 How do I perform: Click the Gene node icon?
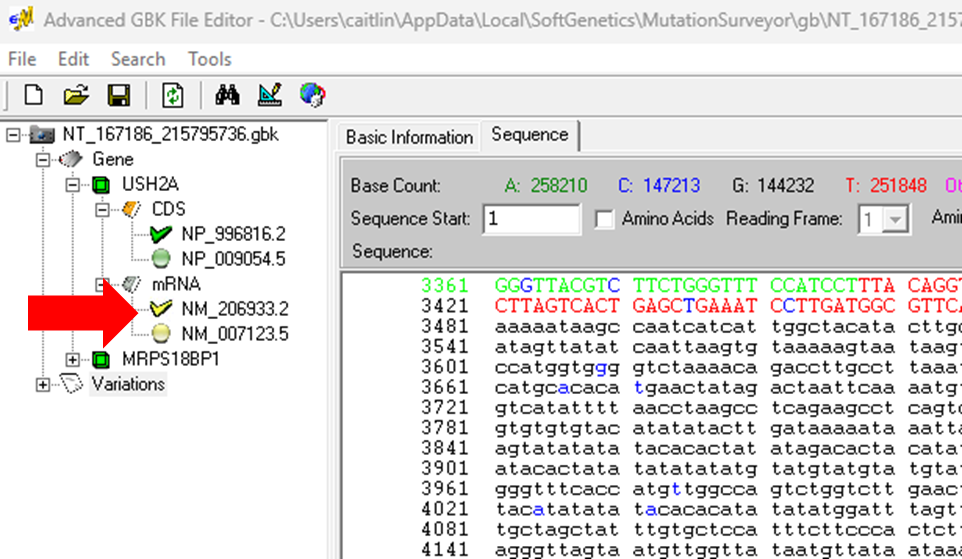pos(71,160)
